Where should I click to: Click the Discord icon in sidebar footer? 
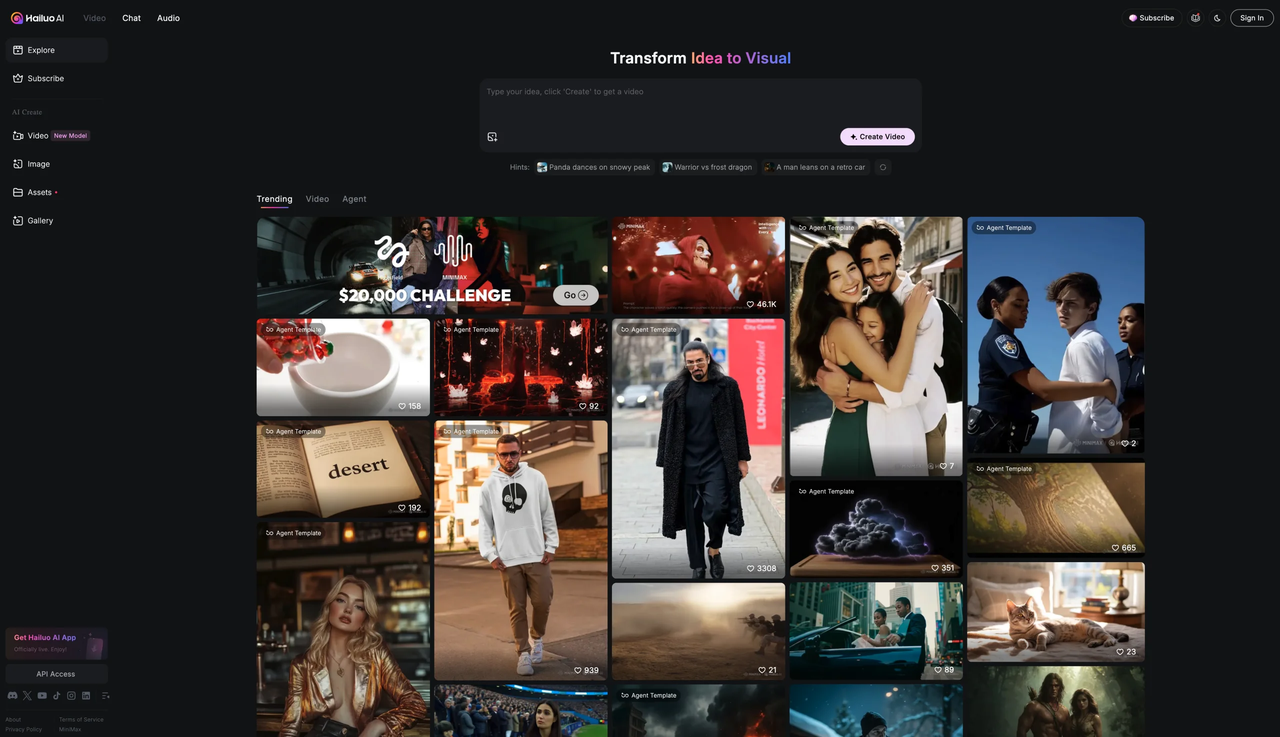click(x=12, y=696)
